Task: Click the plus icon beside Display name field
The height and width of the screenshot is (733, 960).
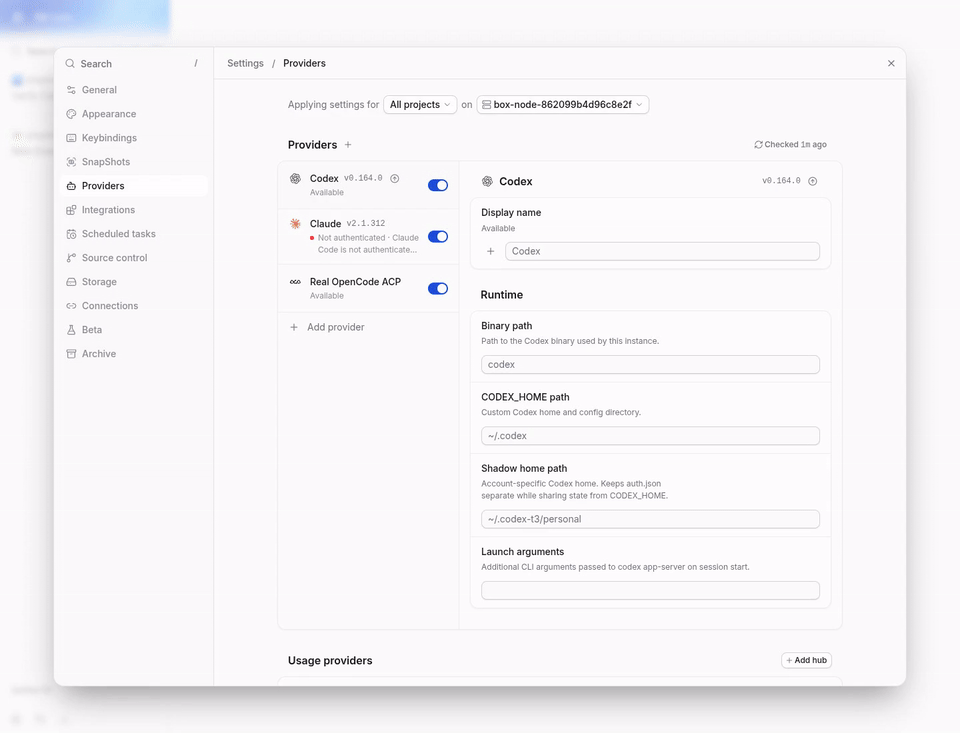Action: (x=490, y=251)
